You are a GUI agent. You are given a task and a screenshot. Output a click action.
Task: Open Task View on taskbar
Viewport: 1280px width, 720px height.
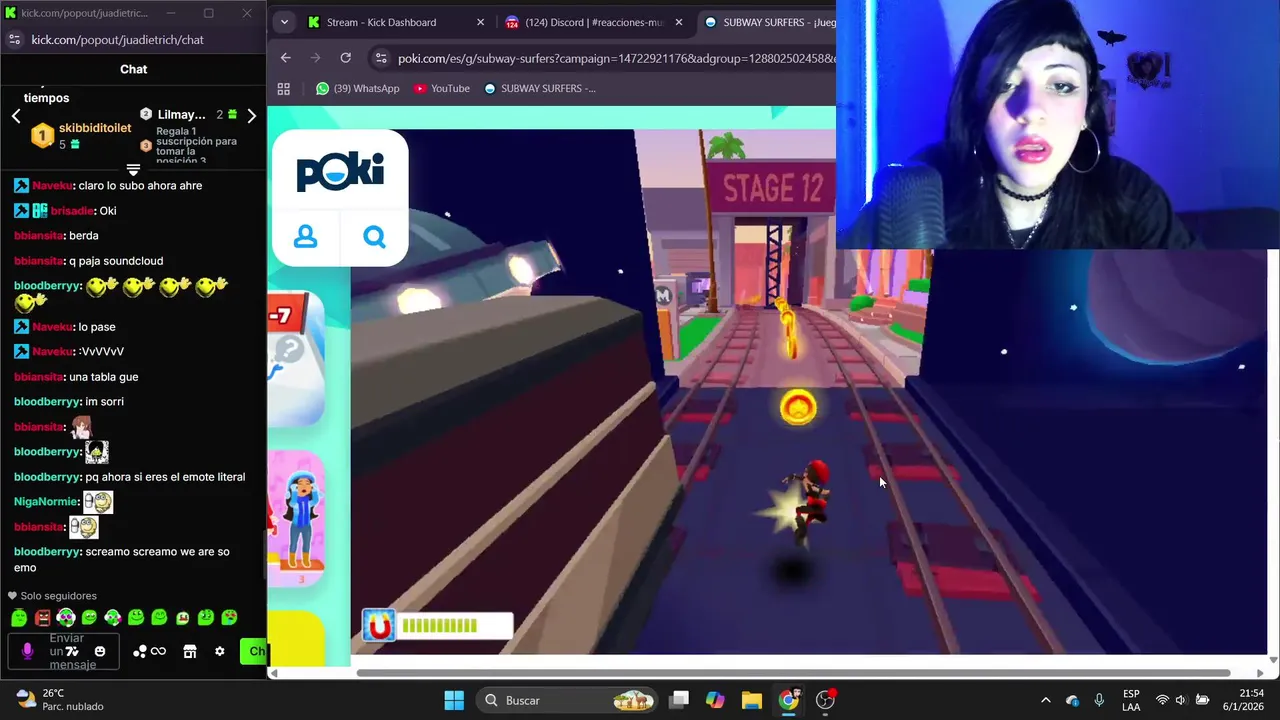[680, 700]
